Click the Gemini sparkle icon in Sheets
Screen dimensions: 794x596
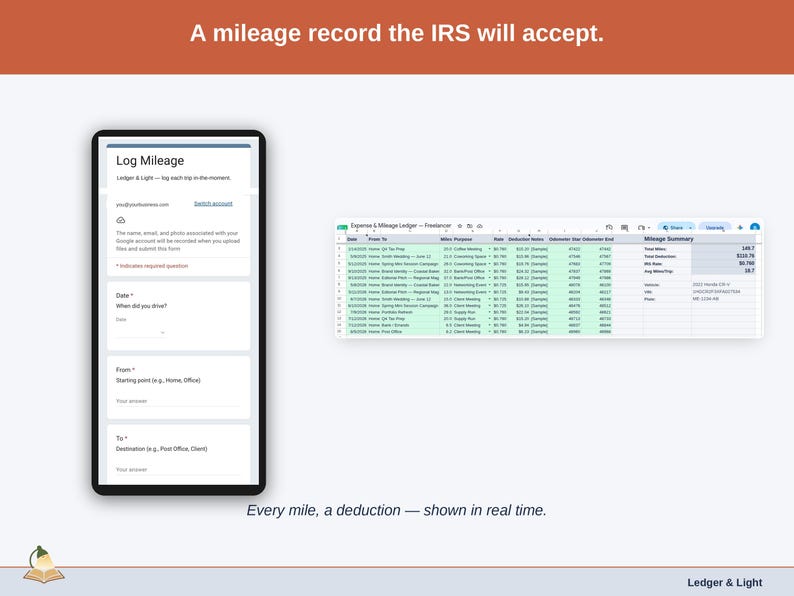click(x=740, y=228)
